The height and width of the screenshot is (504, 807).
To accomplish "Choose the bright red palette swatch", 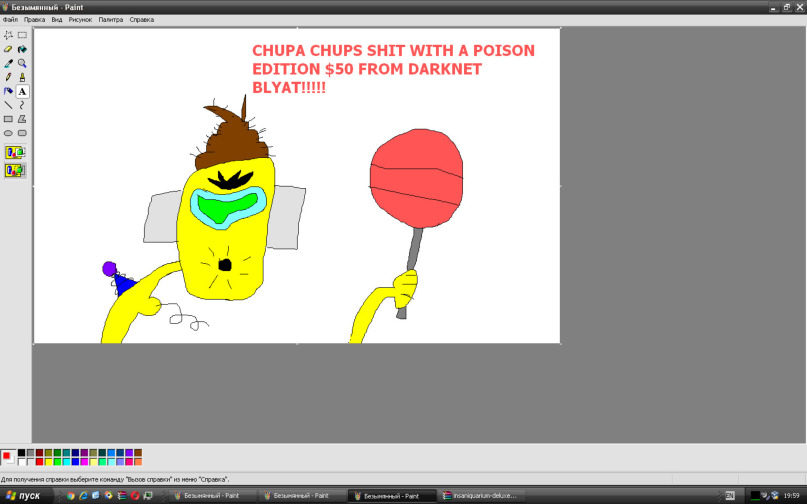I will [x=40, y=462].
